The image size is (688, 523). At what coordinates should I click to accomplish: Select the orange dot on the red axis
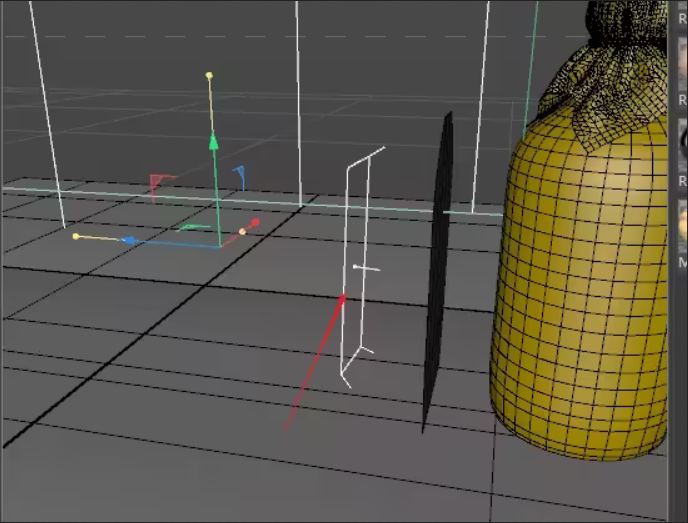coord(242,232)
